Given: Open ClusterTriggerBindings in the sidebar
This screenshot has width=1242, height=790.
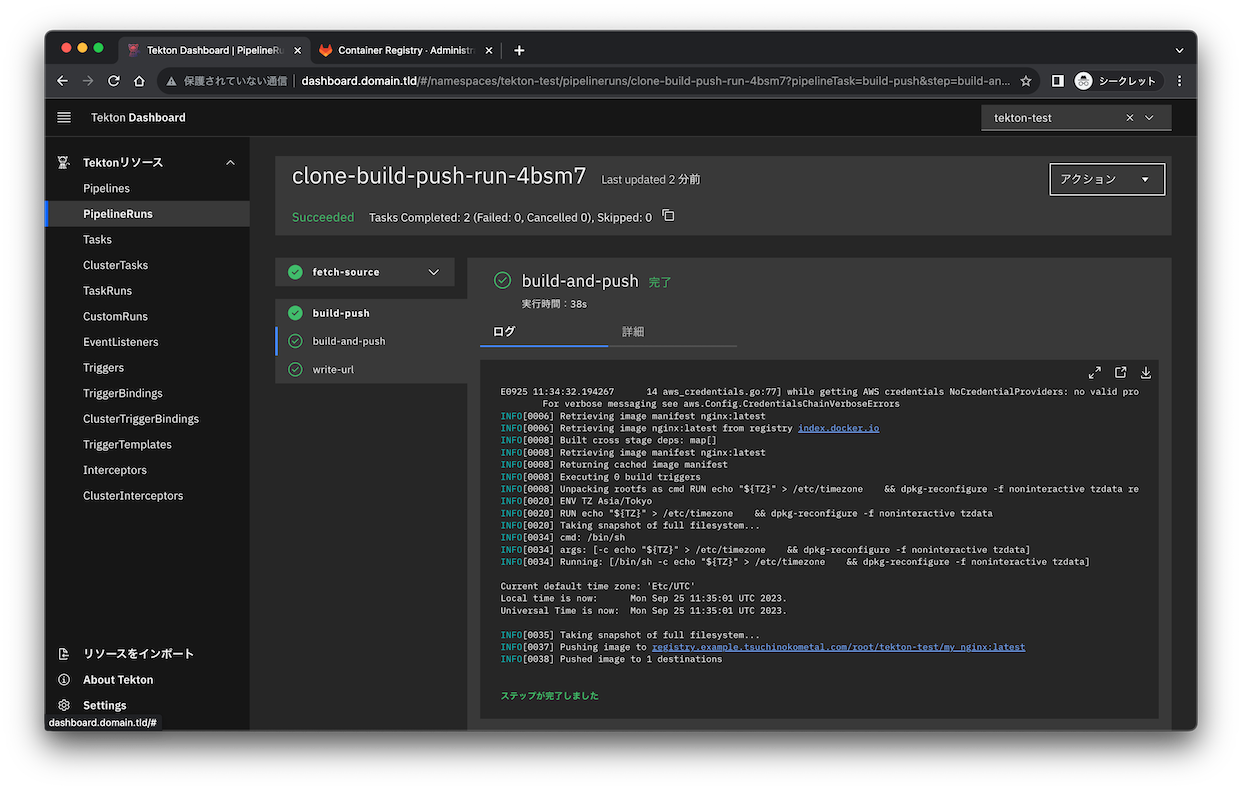Looking at the screenshot, I should coord(147,419).
